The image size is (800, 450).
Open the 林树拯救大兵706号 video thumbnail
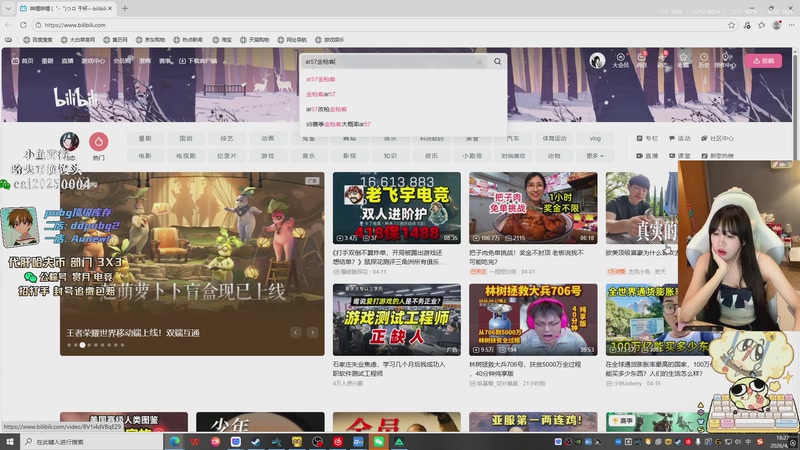pyautogui.click(x=533, y=319)
